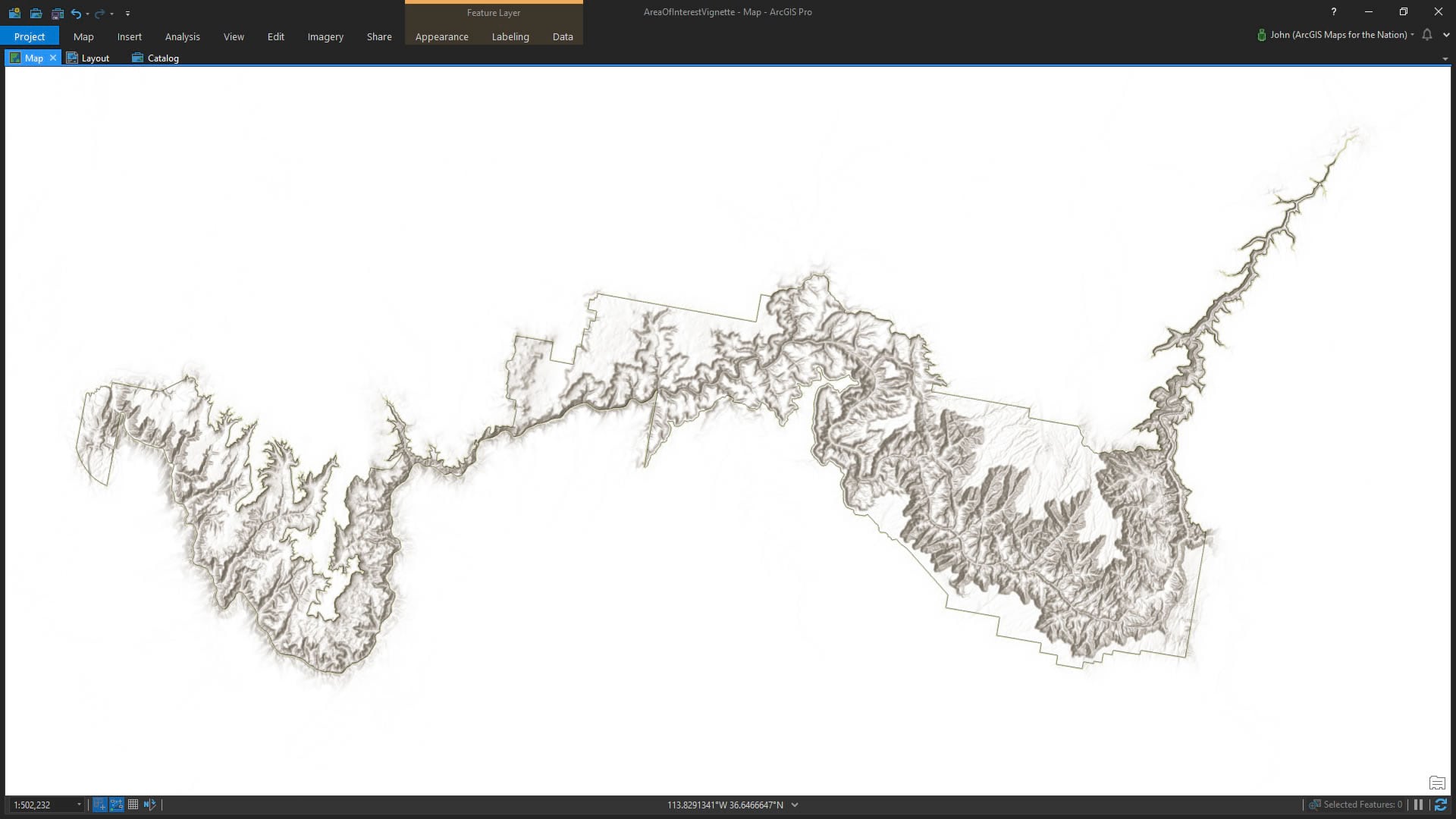Click the Open Project icon
1456x819 pixels.
tap(36, 13)
